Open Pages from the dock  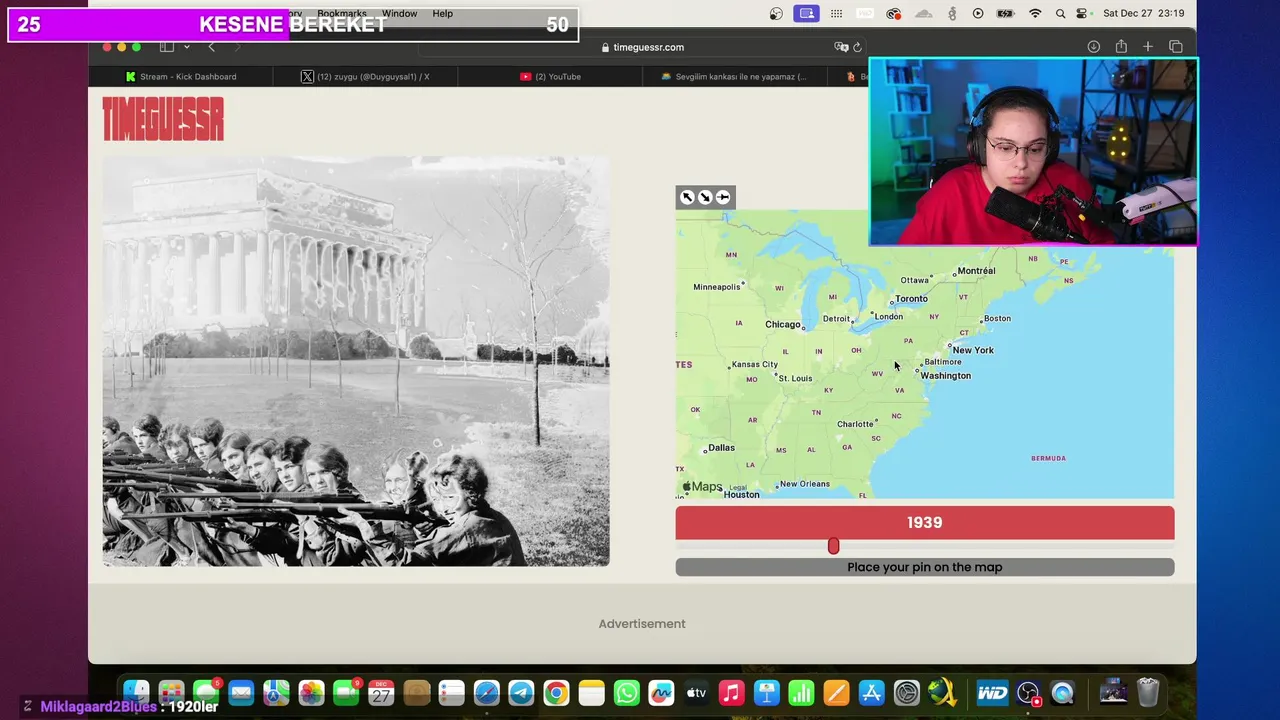(836, 692)
